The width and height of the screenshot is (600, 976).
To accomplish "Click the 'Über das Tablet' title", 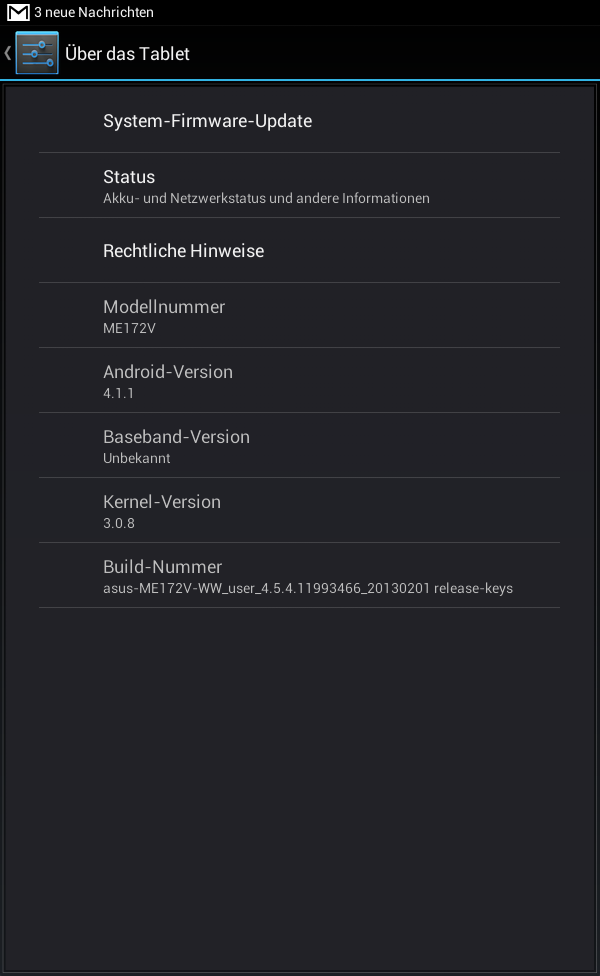I will [127, 54].
